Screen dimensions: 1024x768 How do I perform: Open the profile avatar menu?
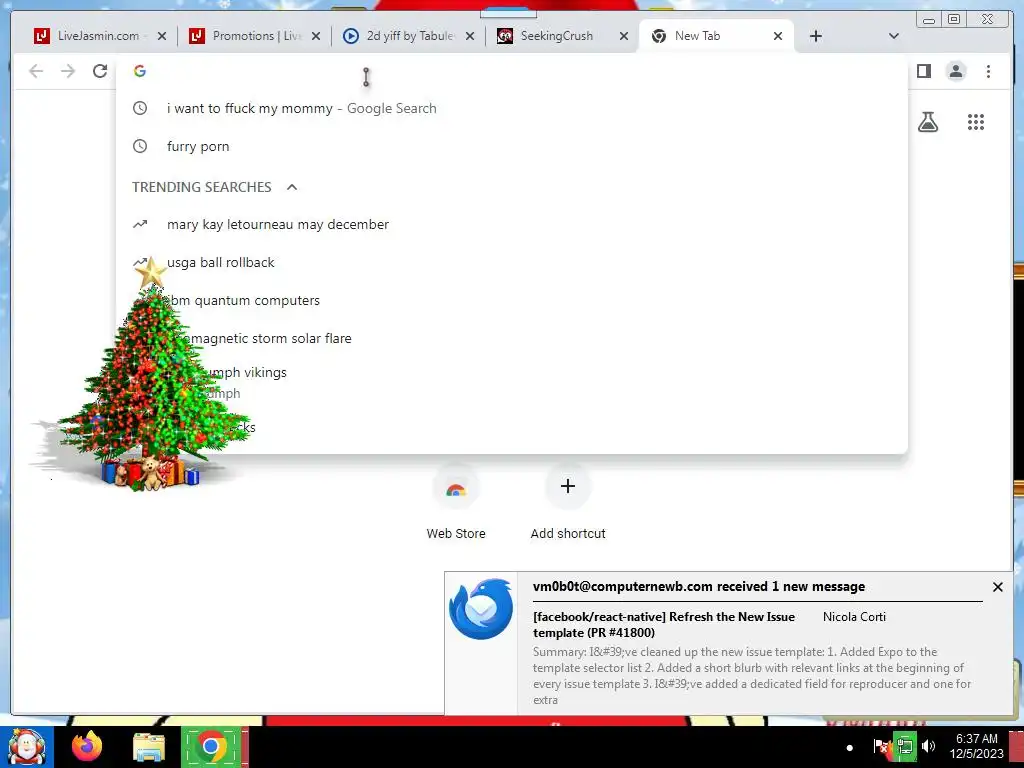956,71
